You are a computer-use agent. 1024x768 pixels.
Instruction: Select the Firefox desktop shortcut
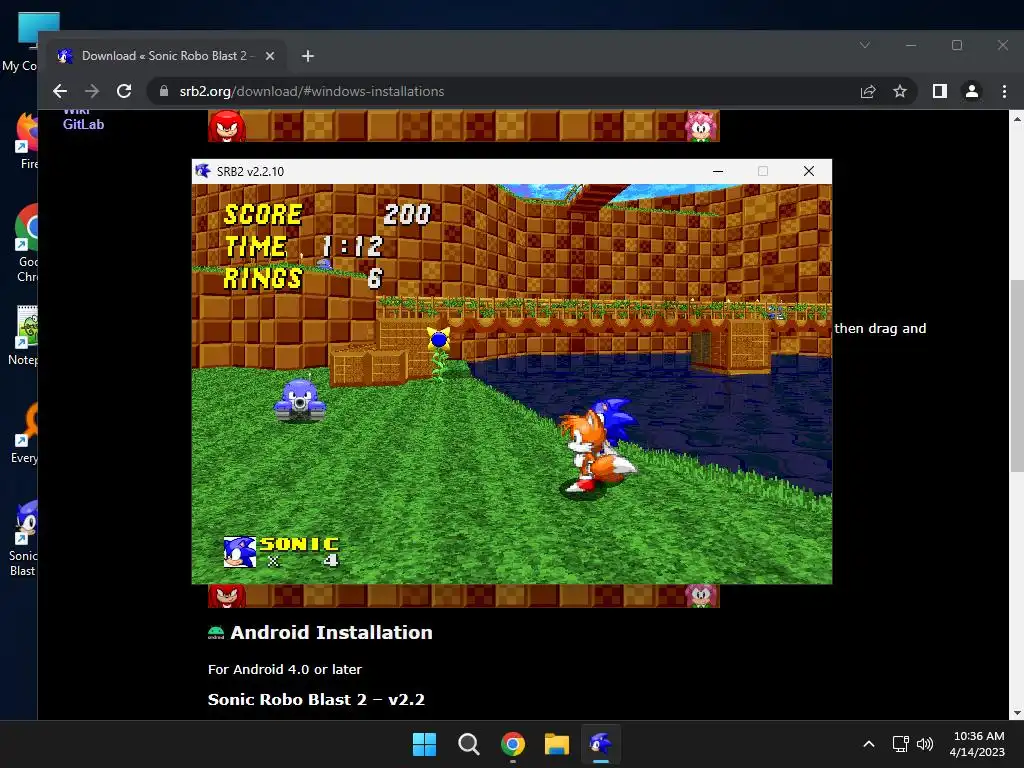[x=27, y=140]
